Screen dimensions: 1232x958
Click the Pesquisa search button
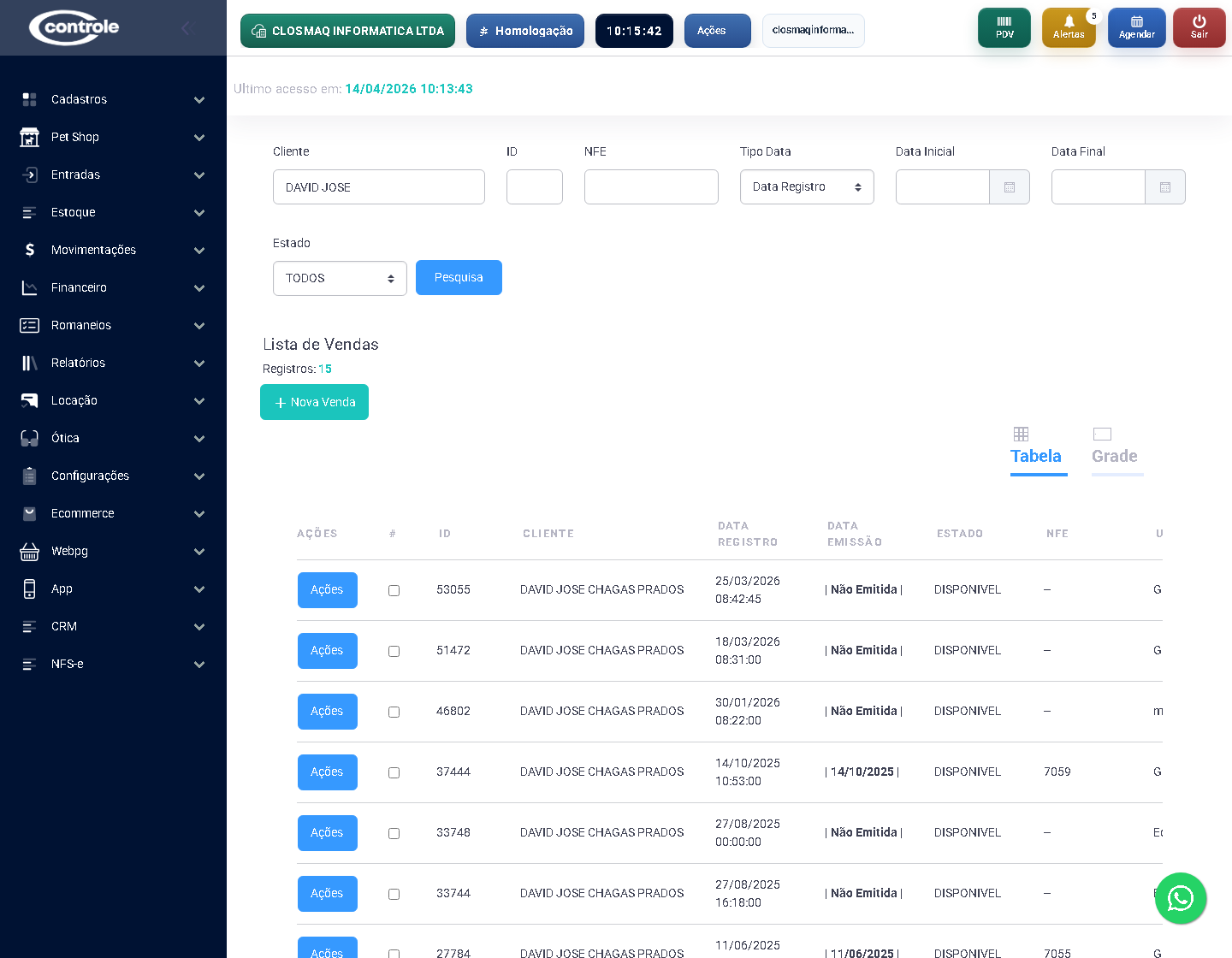point(459,278)
